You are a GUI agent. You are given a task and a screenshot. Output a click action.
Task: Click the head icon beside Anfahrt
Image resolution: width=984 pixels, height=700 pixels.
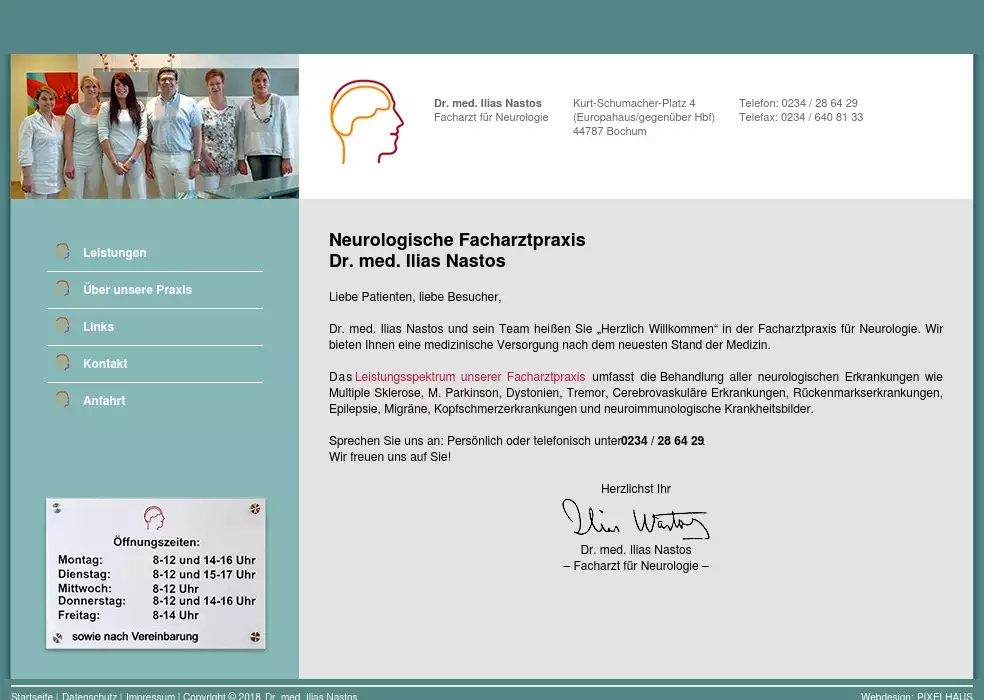pyautogui.click(x=62, y=400)
